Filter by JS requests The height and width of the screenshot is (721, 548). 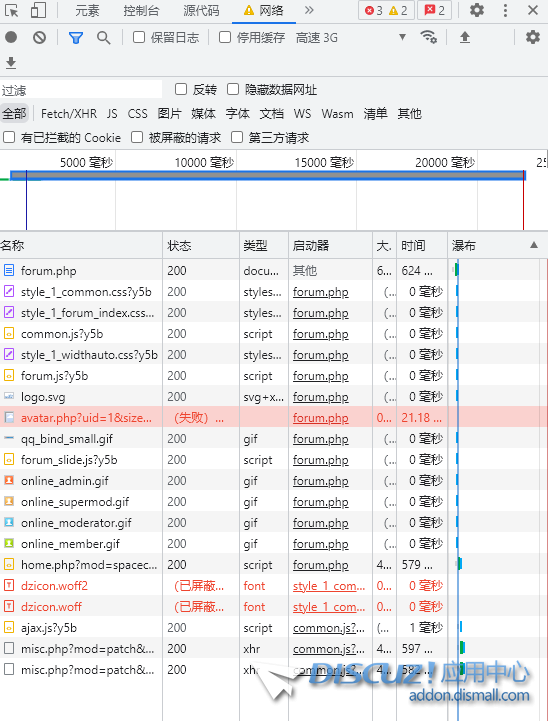point(112,114)
